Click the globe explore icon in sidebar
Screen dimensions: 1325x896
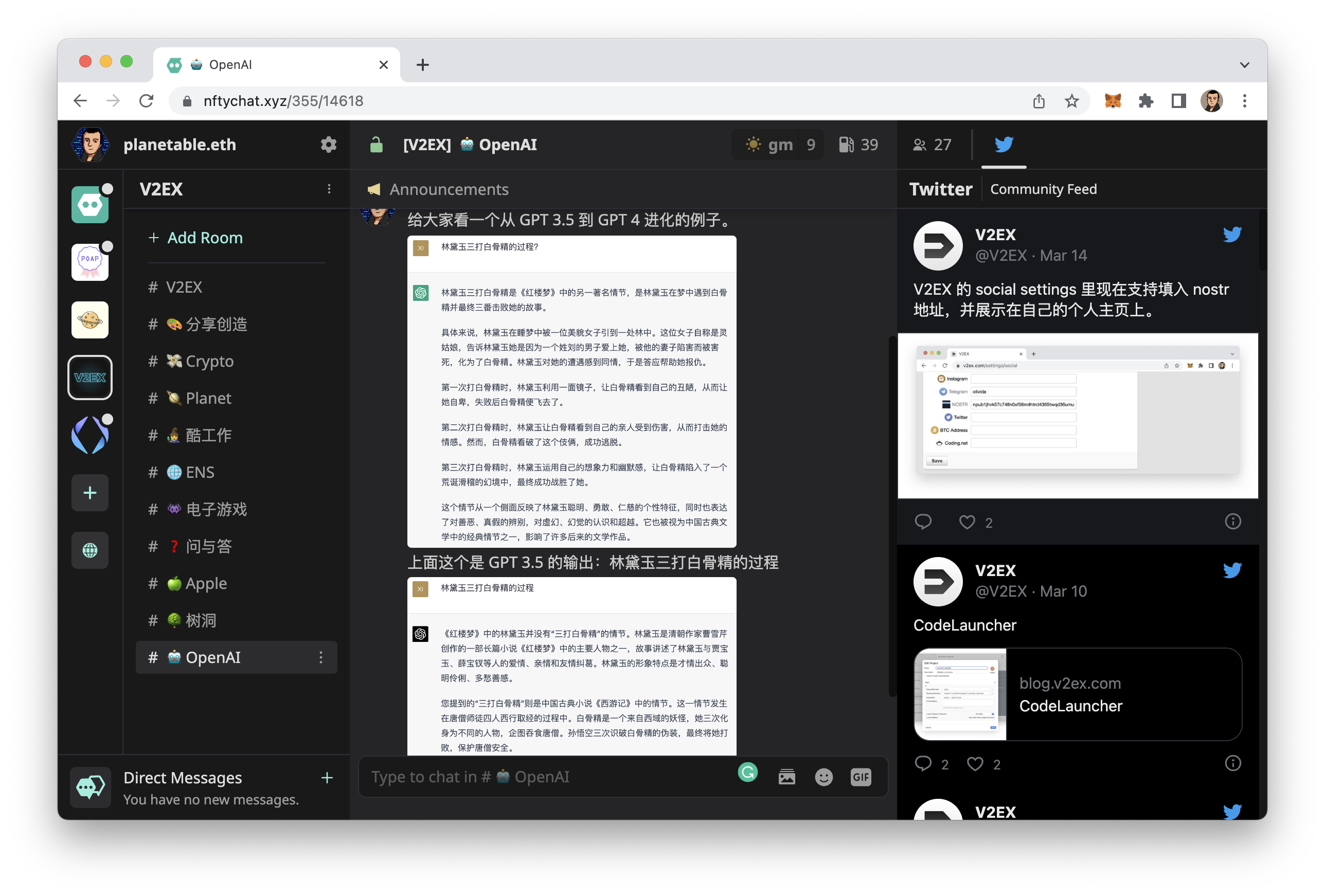(x=90, y=550)
